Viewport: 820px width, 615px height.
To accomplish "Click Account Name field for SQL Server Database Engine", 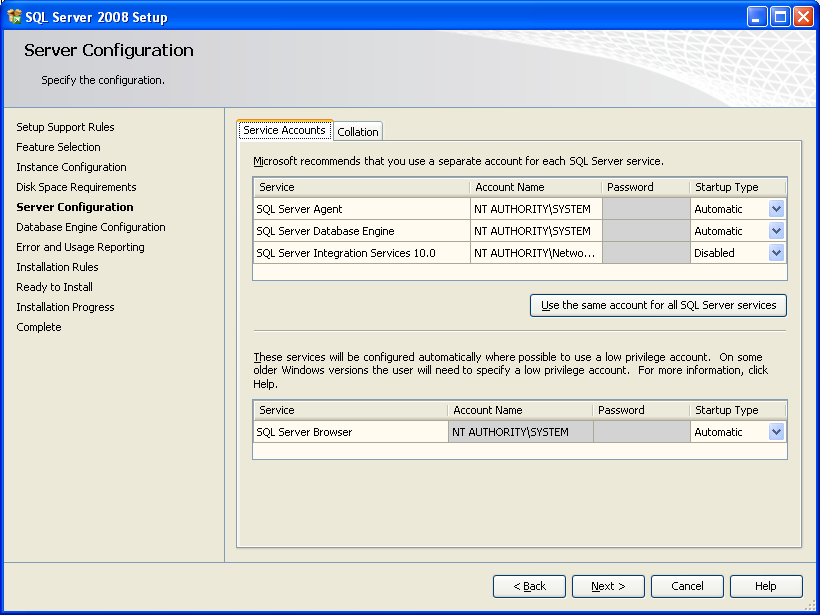I will [536, 231].
